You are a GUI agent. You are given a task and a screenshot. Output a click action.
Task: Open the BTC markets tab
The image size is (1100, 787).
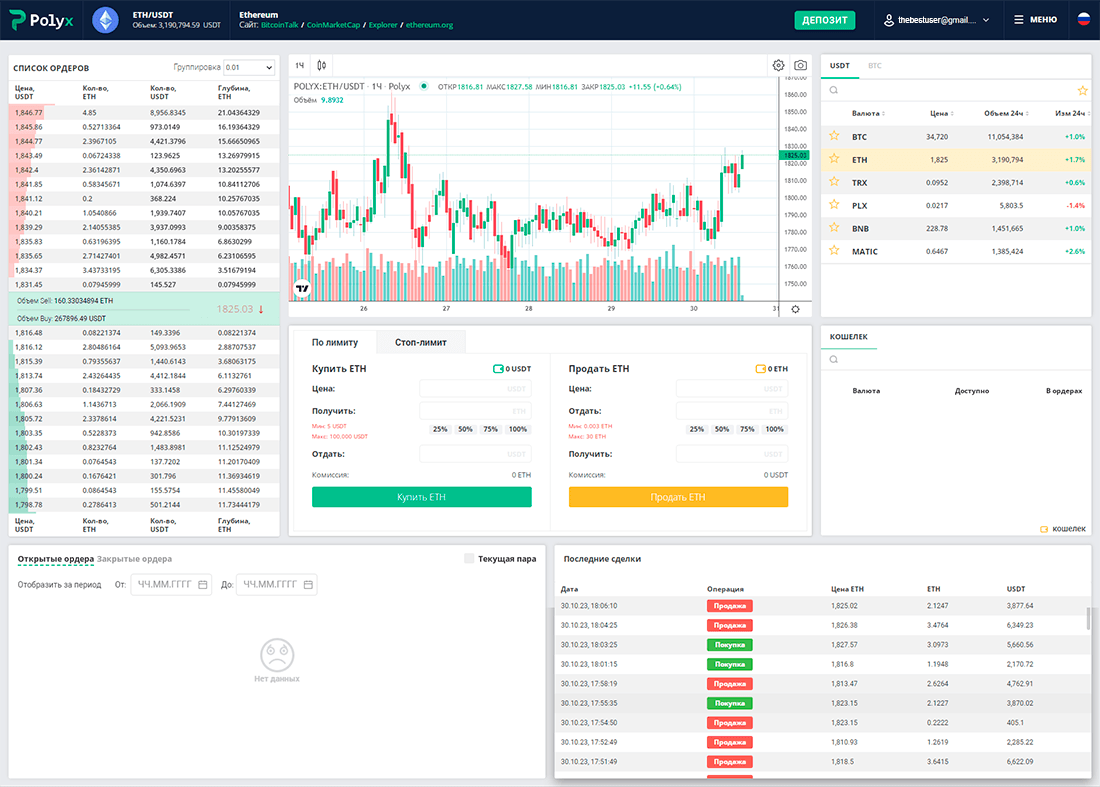click(x=875, y=63)
